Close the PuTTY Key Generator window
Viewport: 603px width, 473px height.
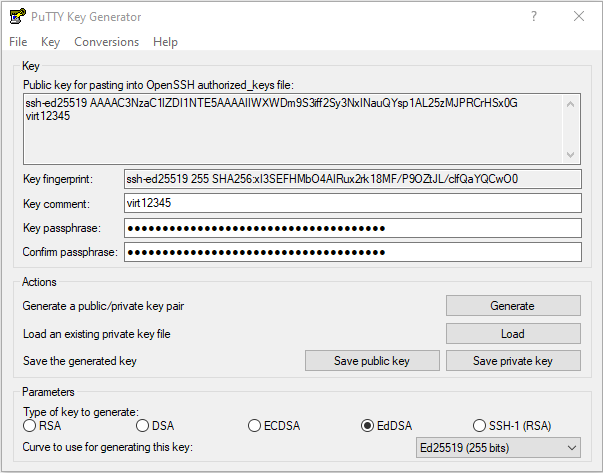coord(579,17)
